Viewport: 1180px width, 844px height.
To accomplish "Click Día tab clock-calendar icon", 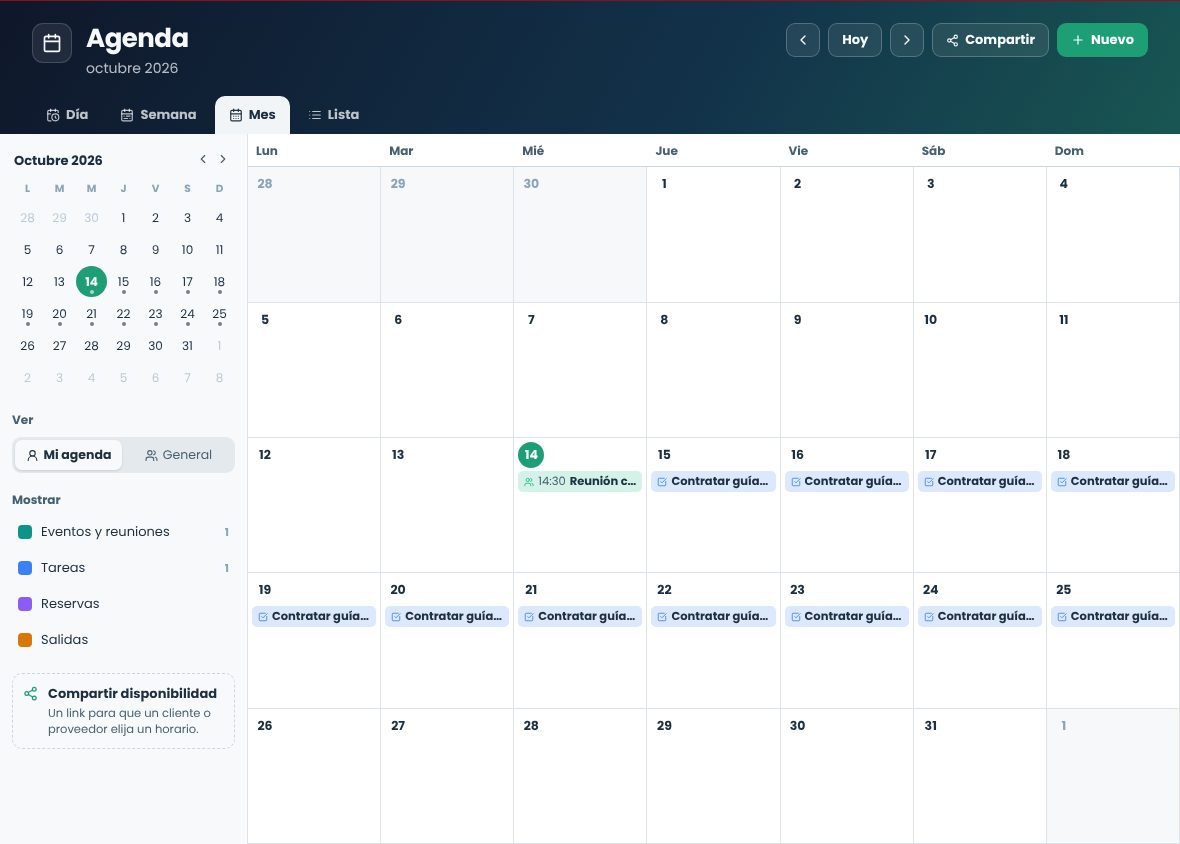I will pos(53,115).
